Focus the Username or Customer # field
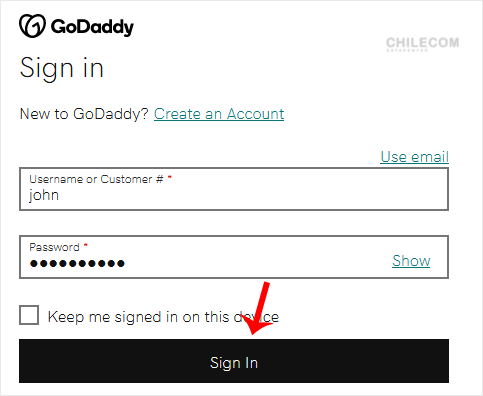 234,189
